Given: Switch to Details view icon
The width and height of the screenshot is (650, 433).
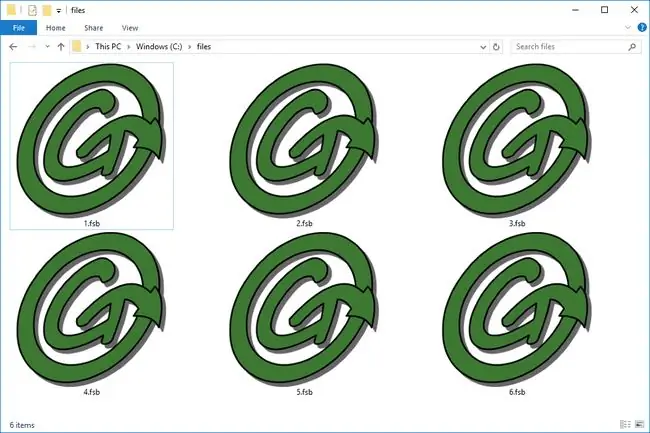Looking at the screenshot, I should (625, 424).
